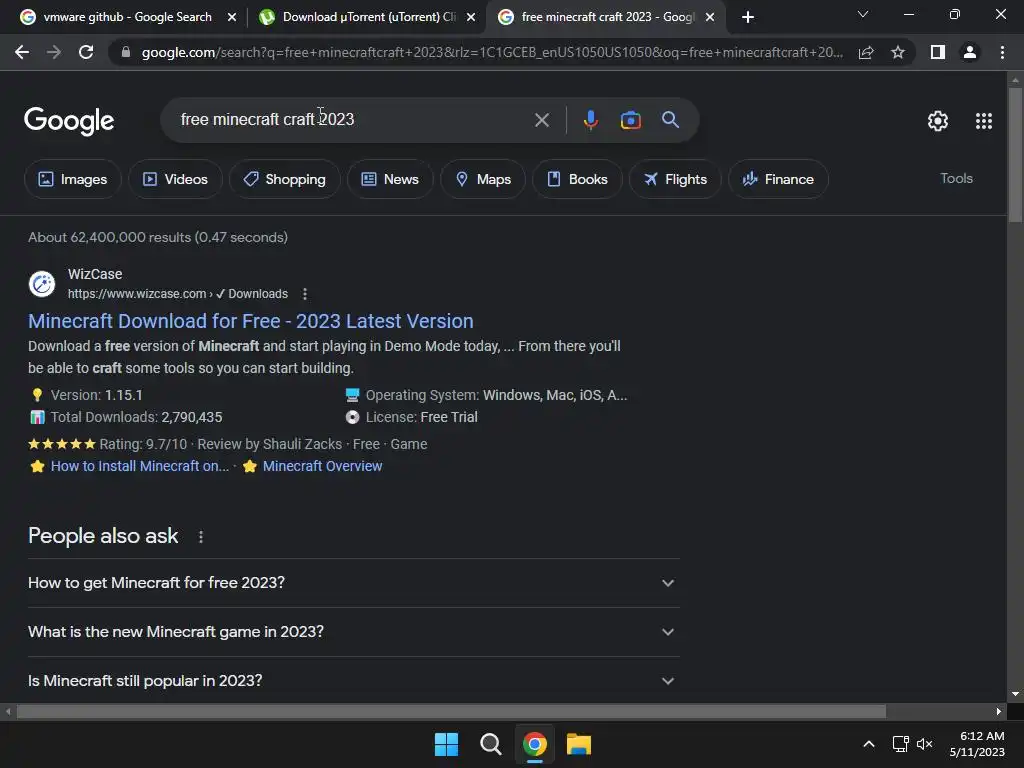Click the Google logo
The height and width of the screenshot is (768, 1024).
point(69,121)
